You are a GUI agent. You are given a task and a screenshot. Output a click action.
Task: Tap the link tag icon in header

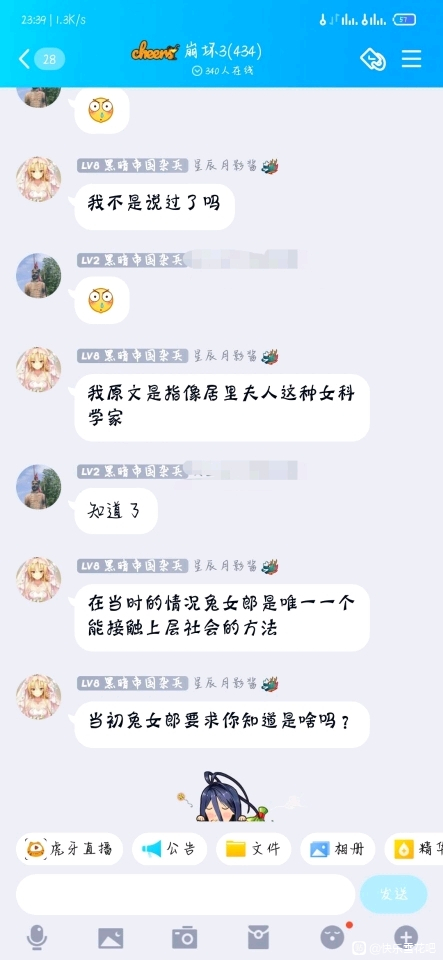click(373, 59)
